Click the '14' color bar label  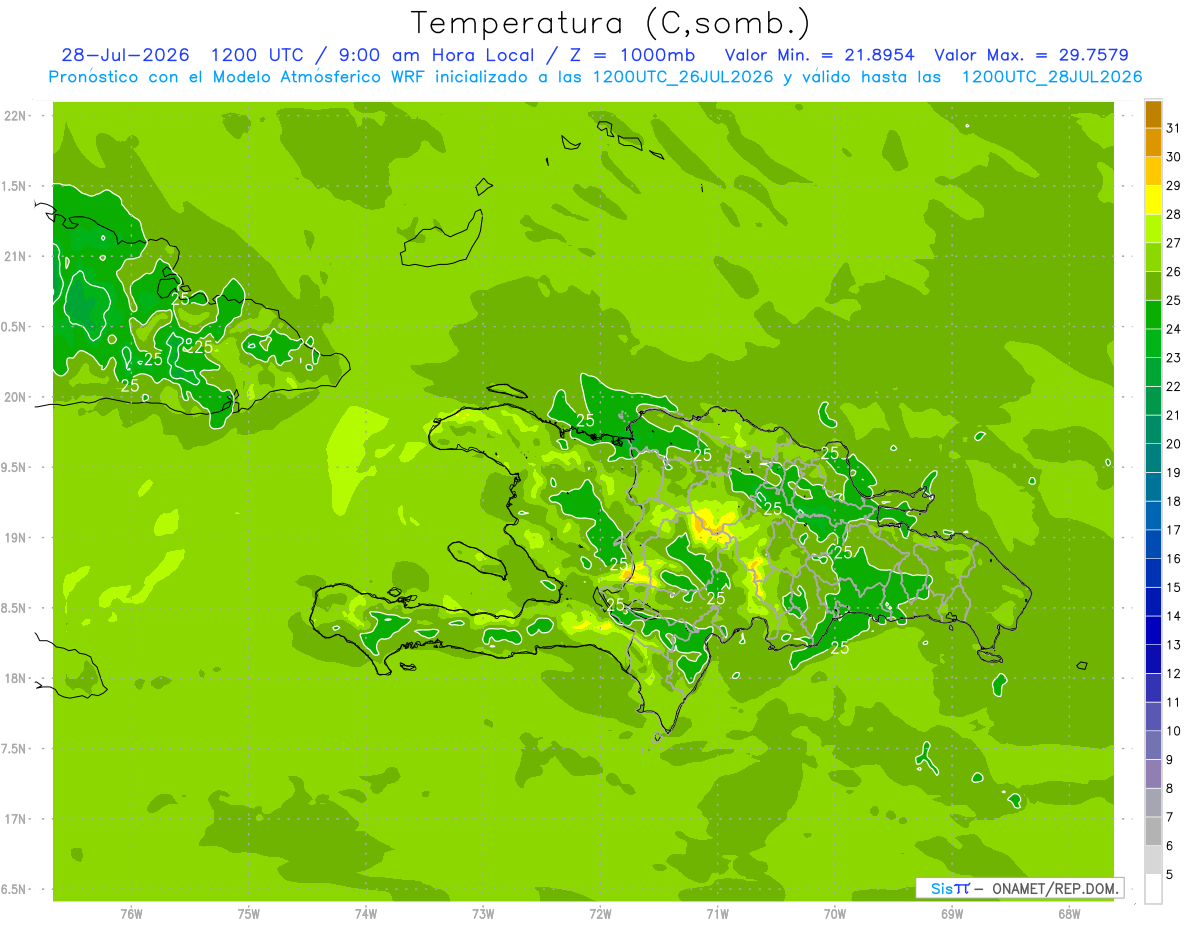tap(1173, 616)
